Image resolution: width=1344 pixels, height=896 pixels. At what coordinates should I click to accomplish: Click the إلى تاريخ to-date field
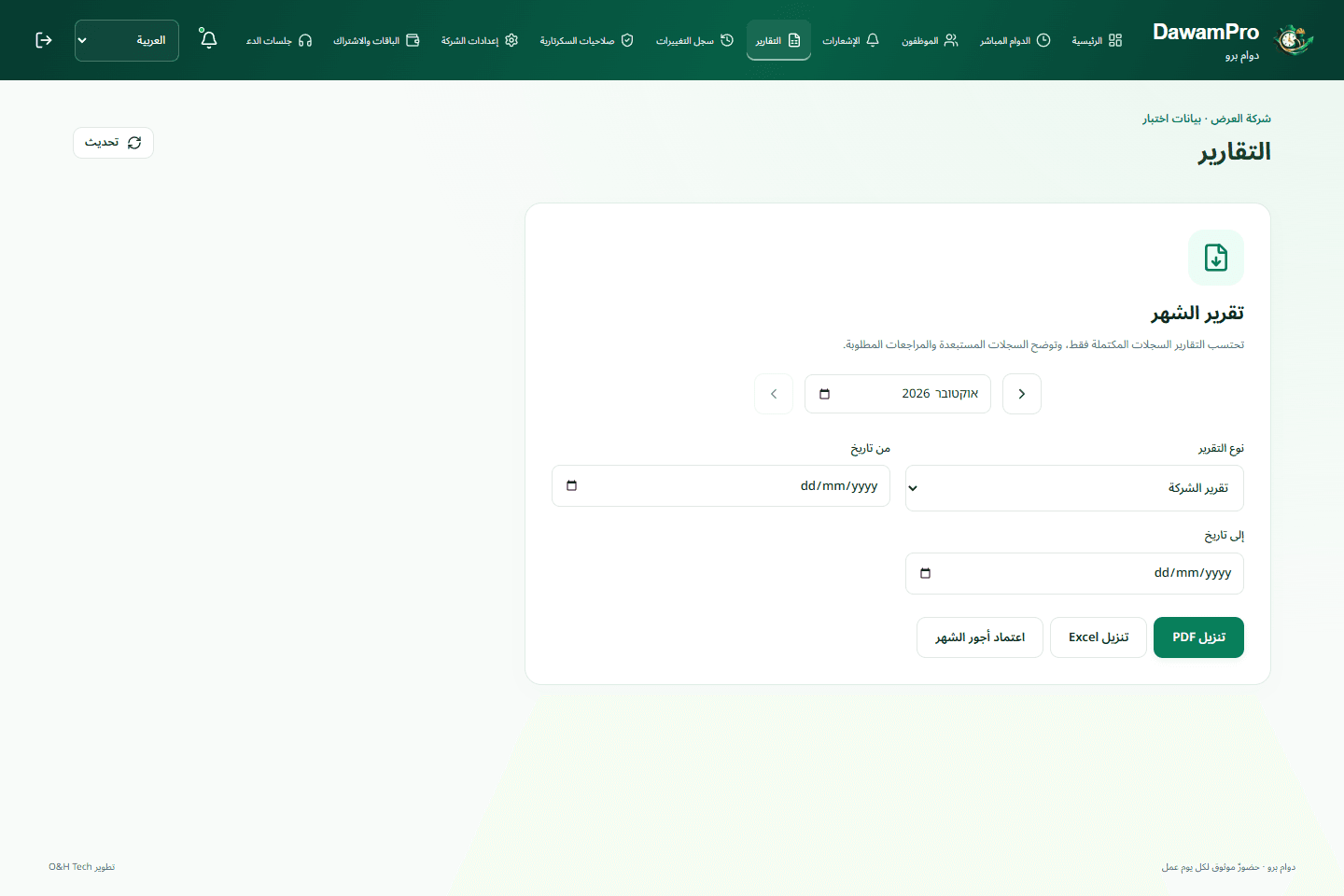pyautogui.click(x=1074, y=573)
